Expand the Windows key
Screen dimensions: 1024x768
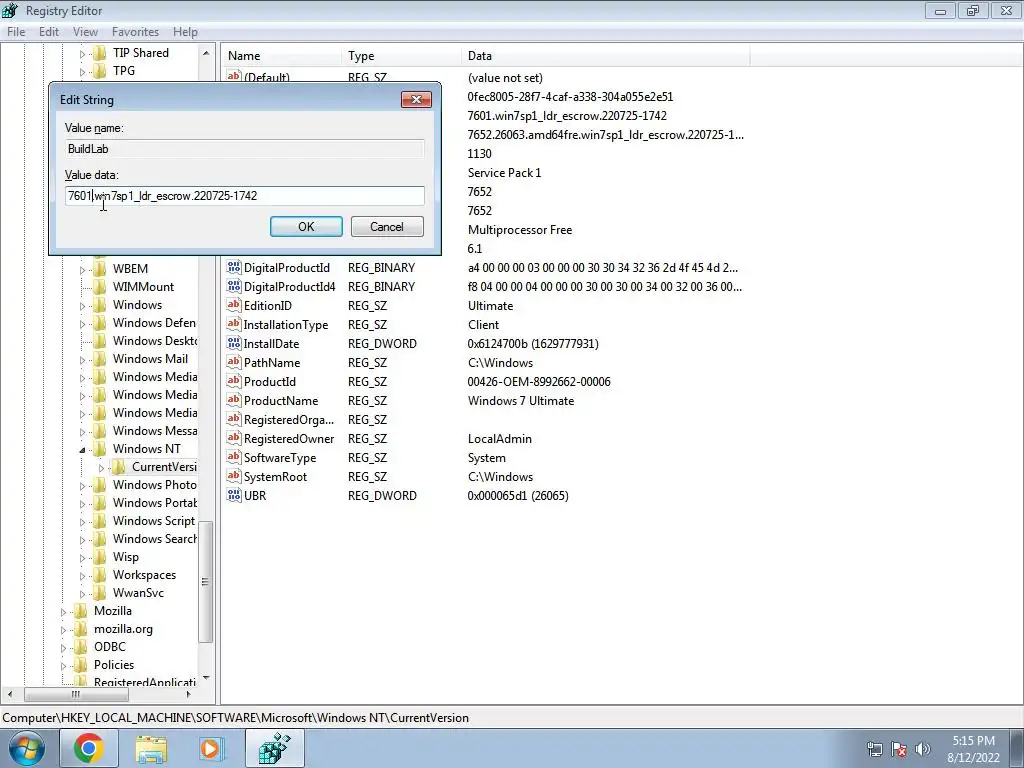82,306
